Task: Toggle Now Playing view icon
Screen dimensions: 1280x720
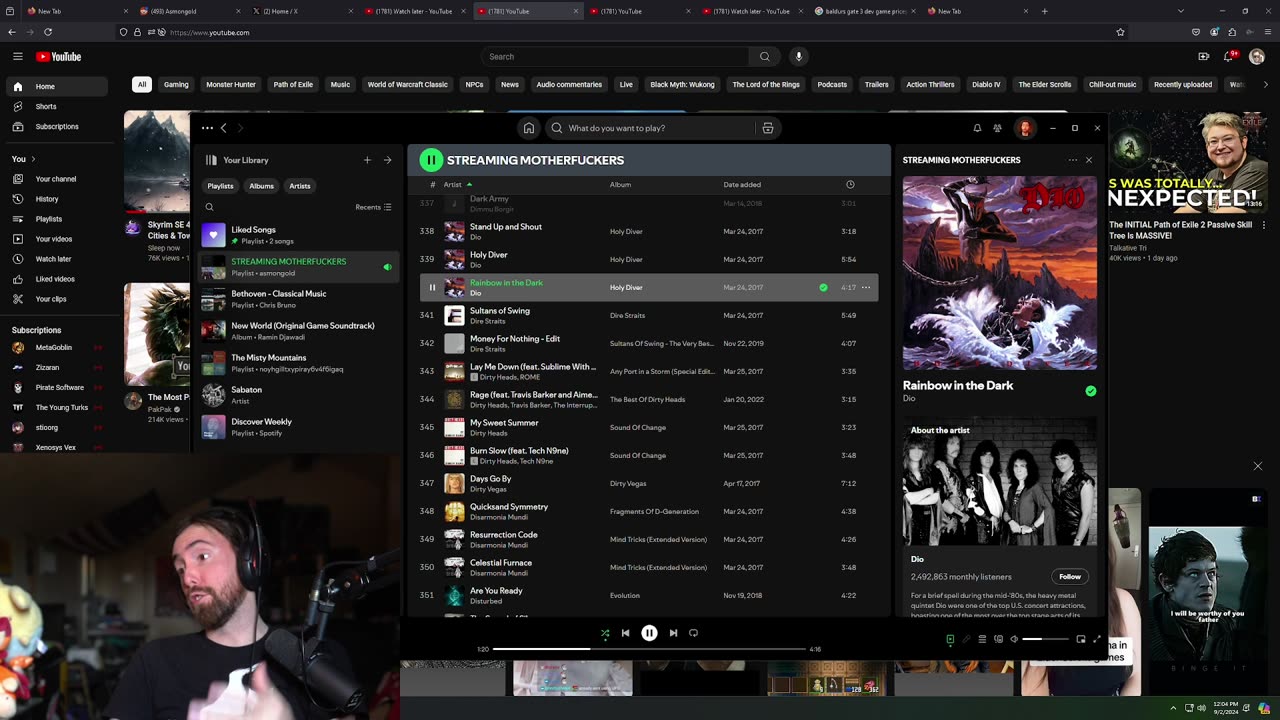Action: pyautogui.click(x=950, y=639)
